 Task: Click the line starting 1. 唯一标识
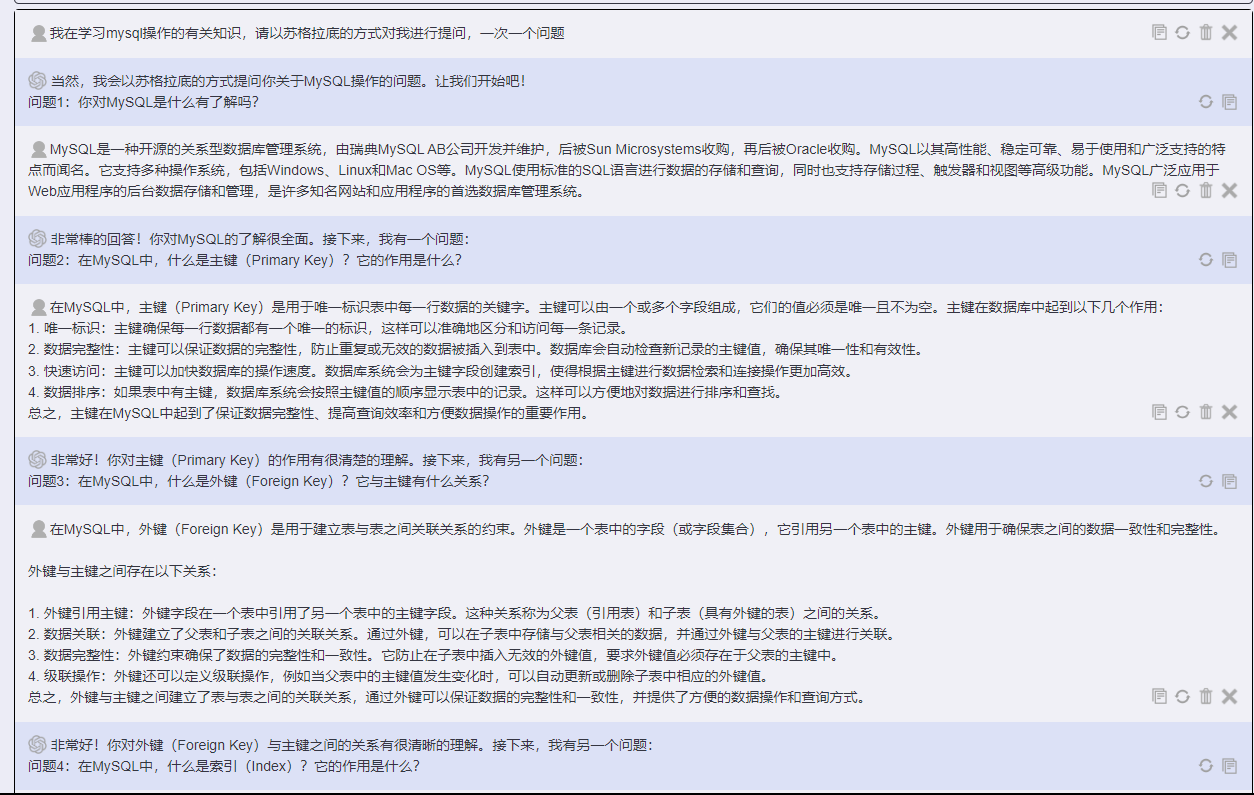click(x=327, y=328)
